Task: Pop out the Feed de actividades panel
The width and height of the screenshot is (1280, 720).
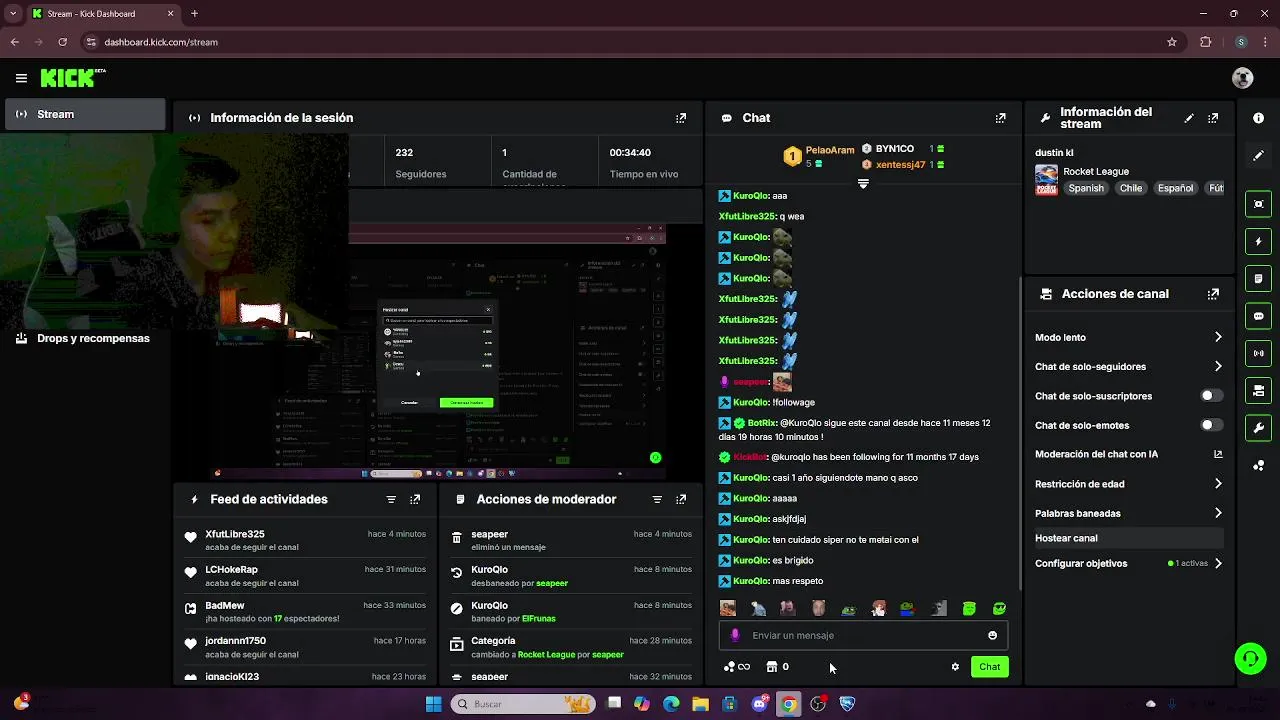Action: tap(415, 499)
